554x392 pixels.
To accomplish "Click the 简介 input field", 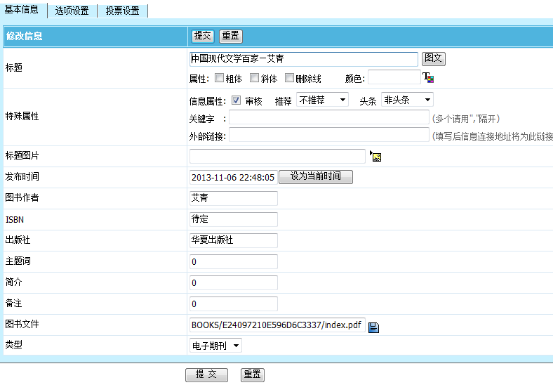I will [x=233, y=283].
